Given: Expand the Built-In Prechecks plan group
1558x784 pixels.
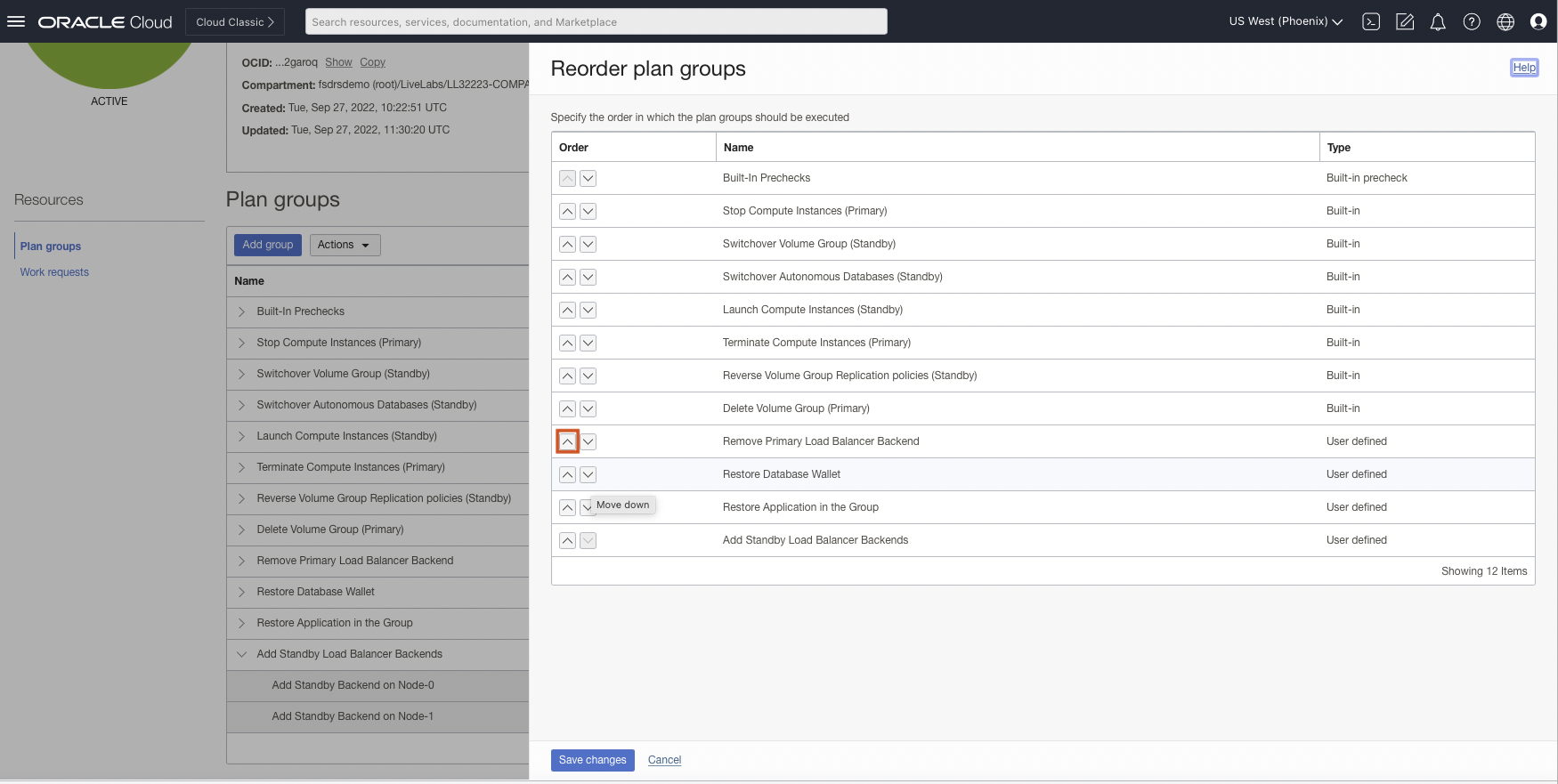Looking at the screenshot, I should point(241,311).
